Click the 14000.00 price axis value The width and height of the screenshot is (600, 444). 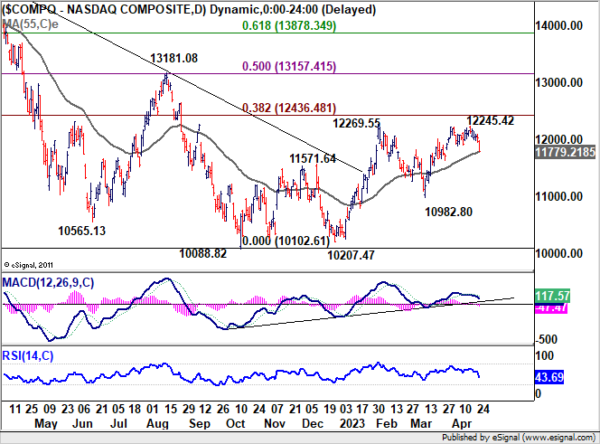[559, 26]
